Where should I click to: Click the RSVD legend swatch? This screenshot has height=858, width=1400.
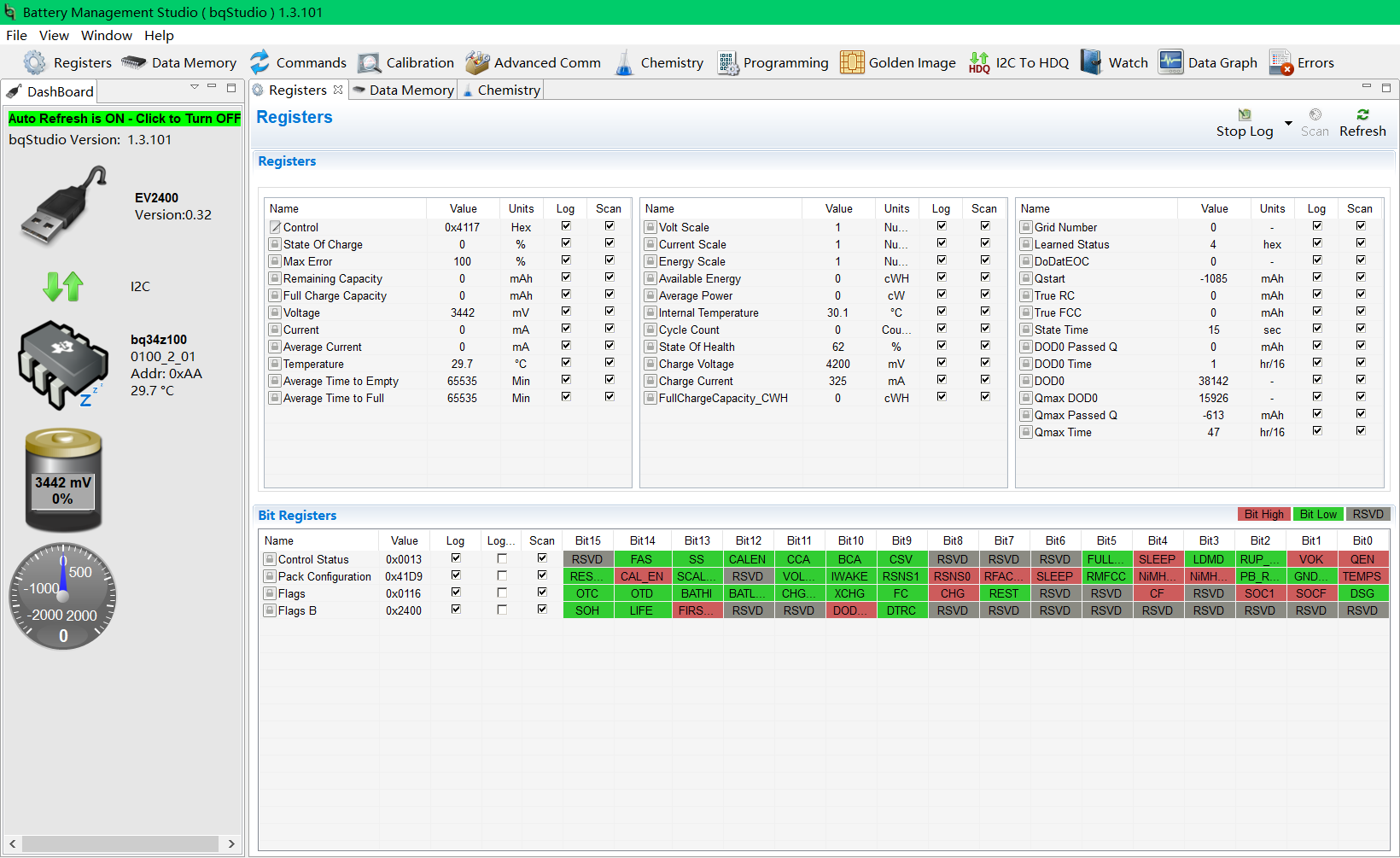click(1368, 514)
